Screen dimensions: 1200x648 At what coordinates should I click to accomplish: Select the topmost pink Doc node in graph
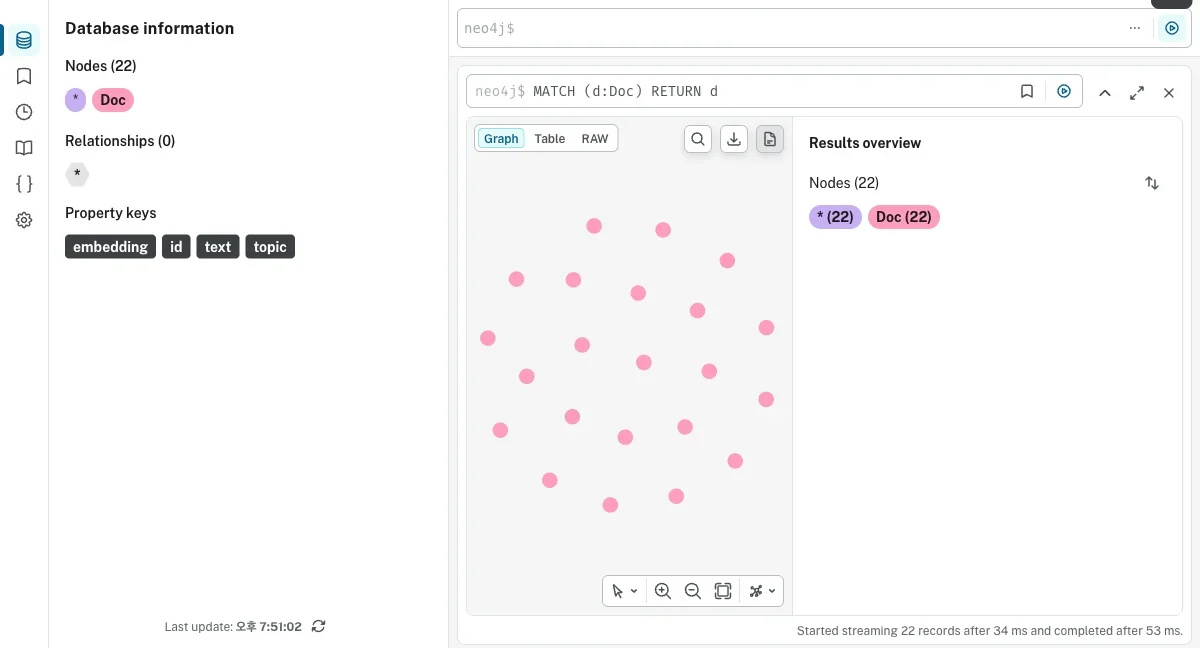[x=594, y=226]
